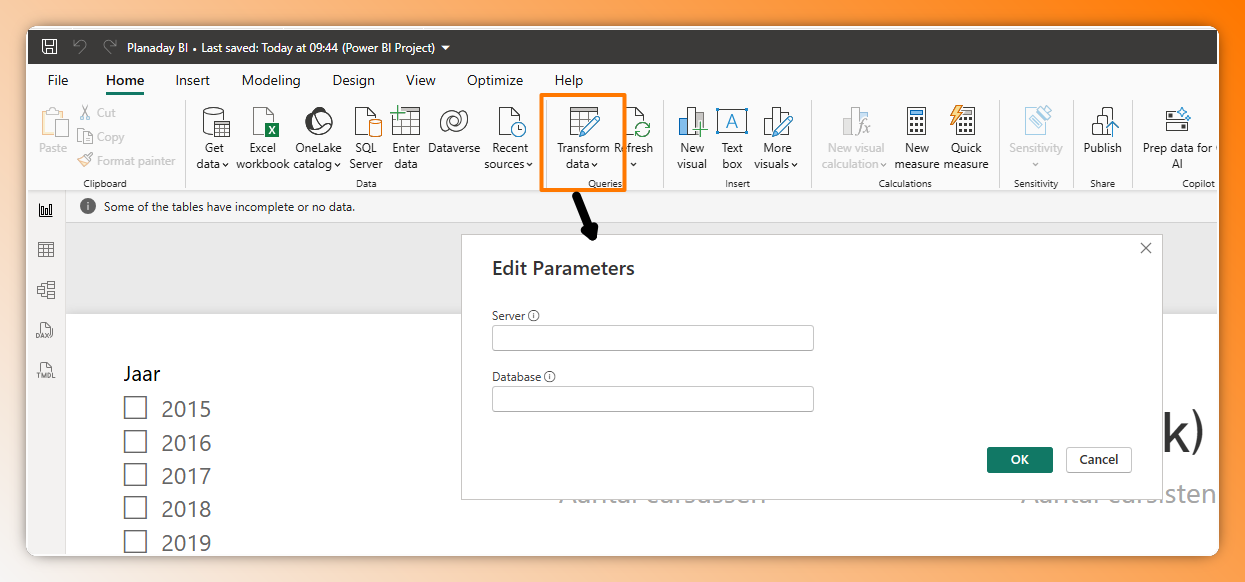This screenshot has height=582, width=1245.
Task: Click the Refresh icon
Action: tap(640, 124)
